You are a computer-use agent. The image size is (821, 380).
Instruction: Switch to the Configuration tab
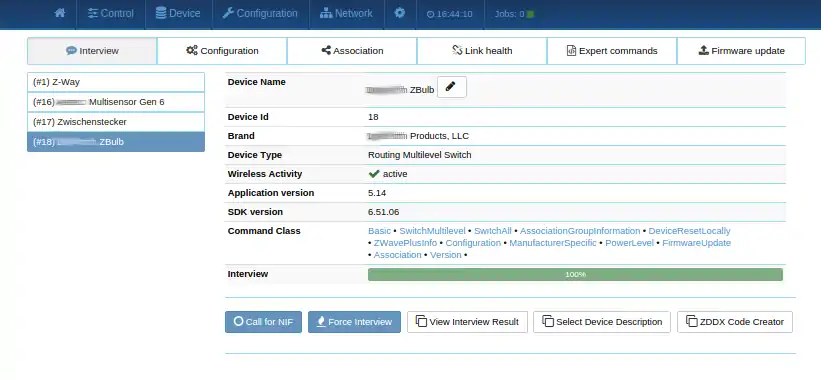(x=222, y=51)
